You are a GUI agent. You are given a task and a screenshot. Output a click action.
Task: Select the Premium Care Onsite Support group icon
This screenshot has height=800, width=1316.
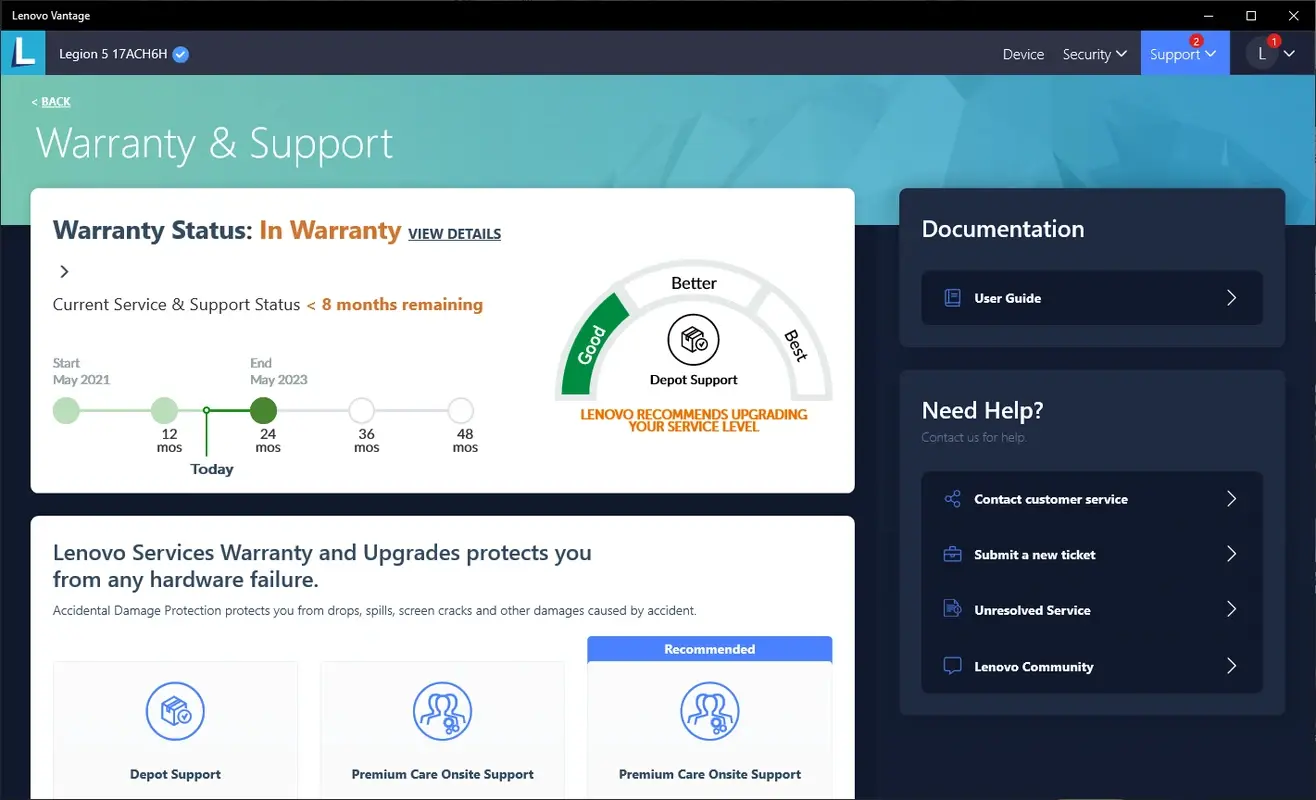442,711
